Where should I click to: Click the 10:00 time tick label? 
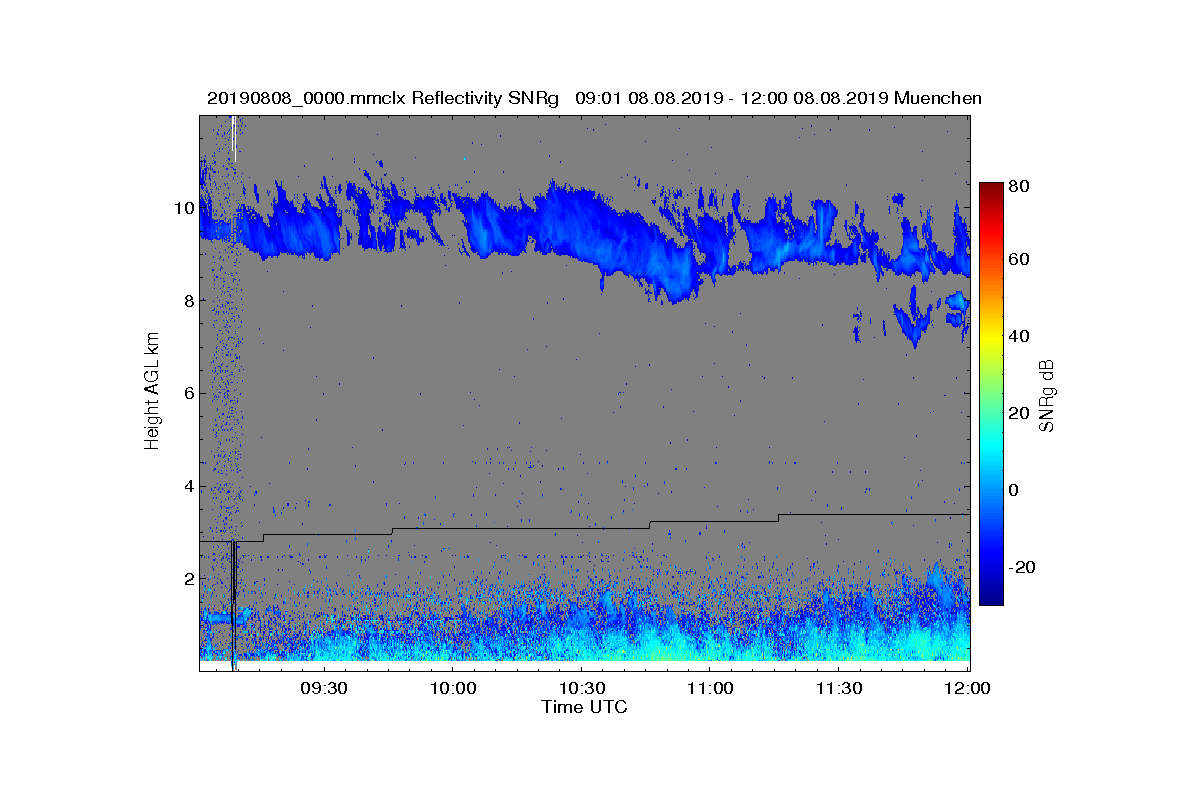[453, 689]
